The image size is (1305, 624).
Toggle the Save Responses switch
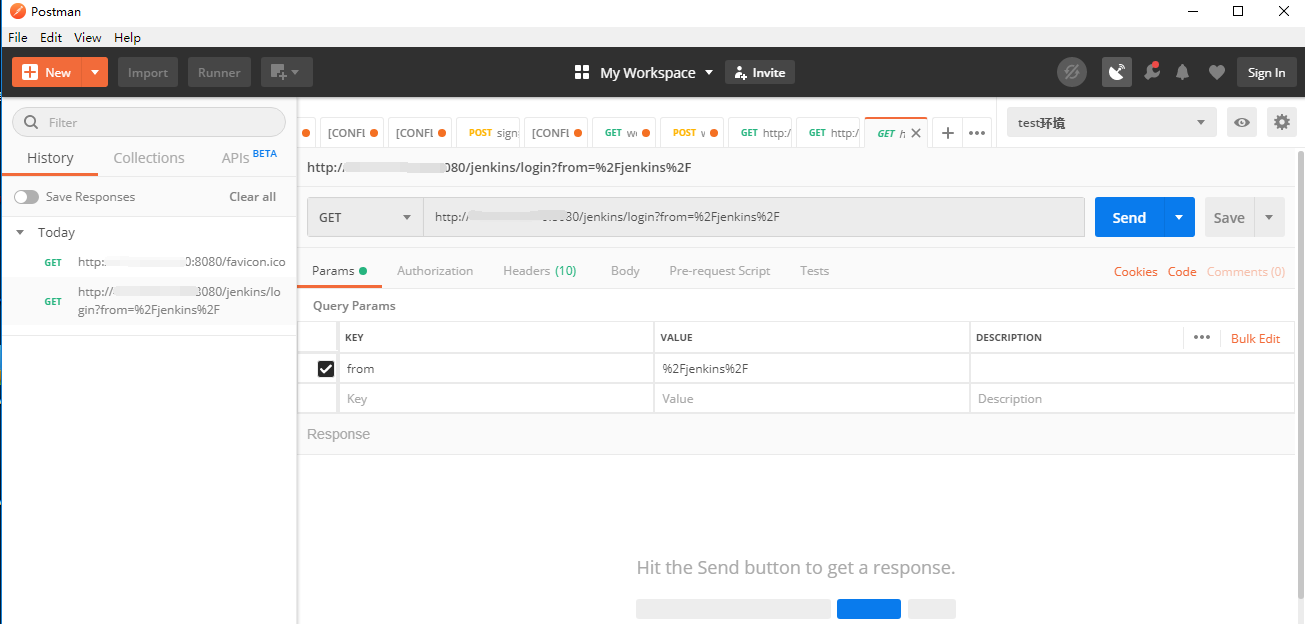click(x=26, y=197)
